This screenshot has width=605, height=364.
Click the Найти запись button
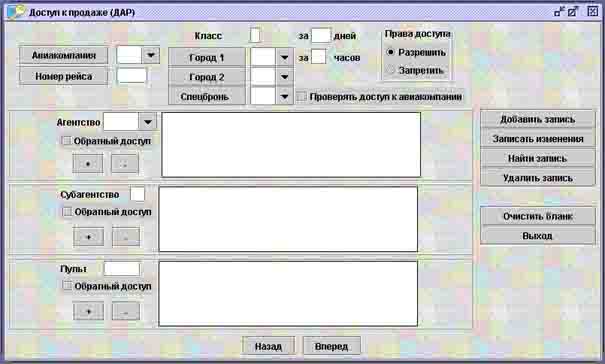pos(537,158)
